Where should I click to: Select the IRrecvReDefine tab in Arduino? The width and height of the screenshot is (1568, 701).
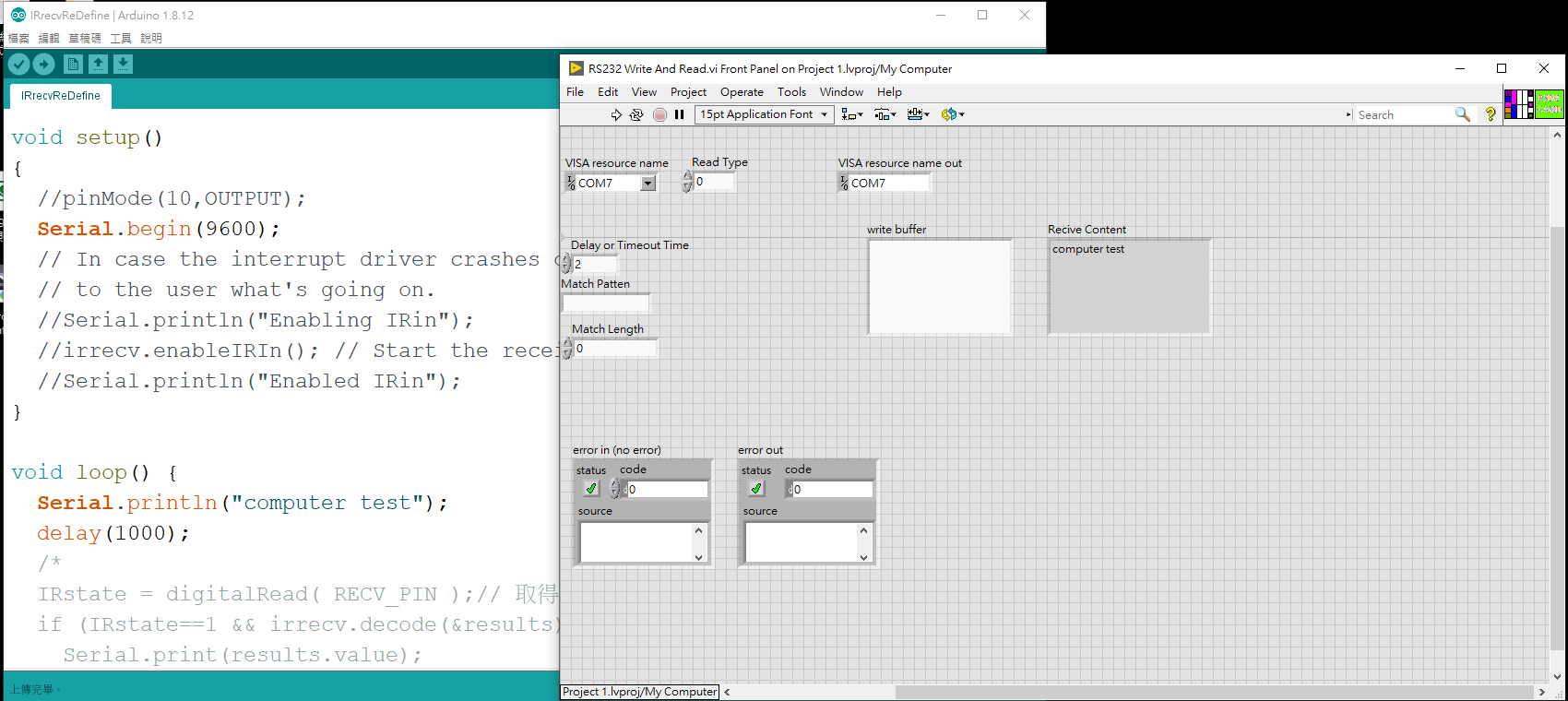60,96
